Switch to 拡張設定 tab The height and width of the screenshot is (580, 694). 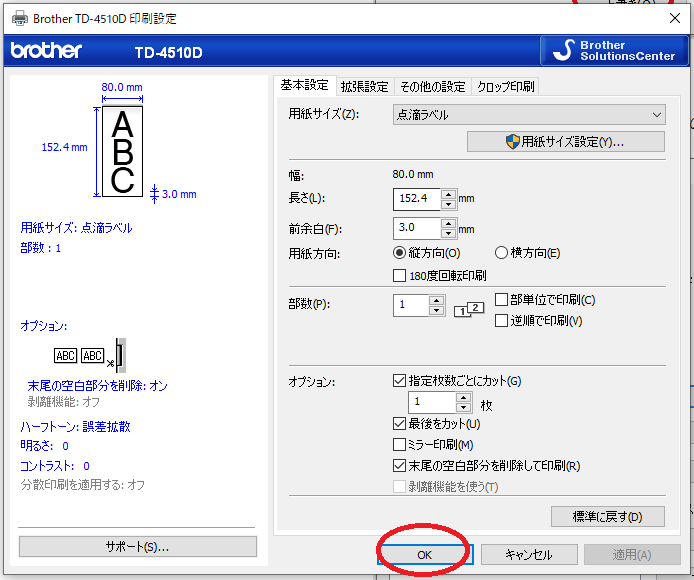click(x=364, y=86)
